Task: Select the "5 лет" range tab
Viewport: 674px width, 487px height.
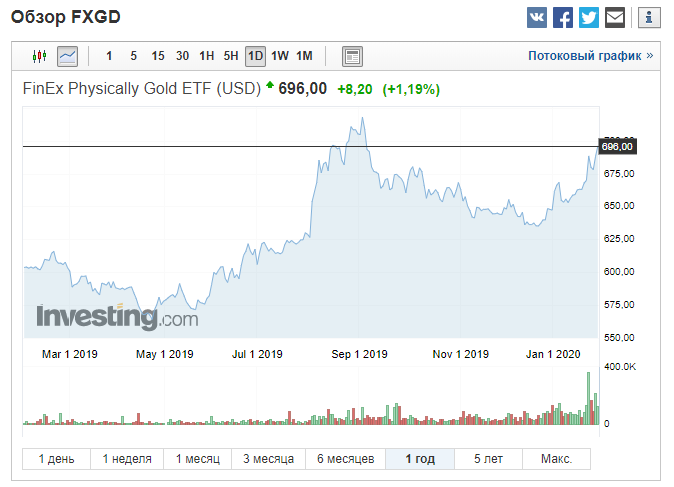Action: [488, 459]
